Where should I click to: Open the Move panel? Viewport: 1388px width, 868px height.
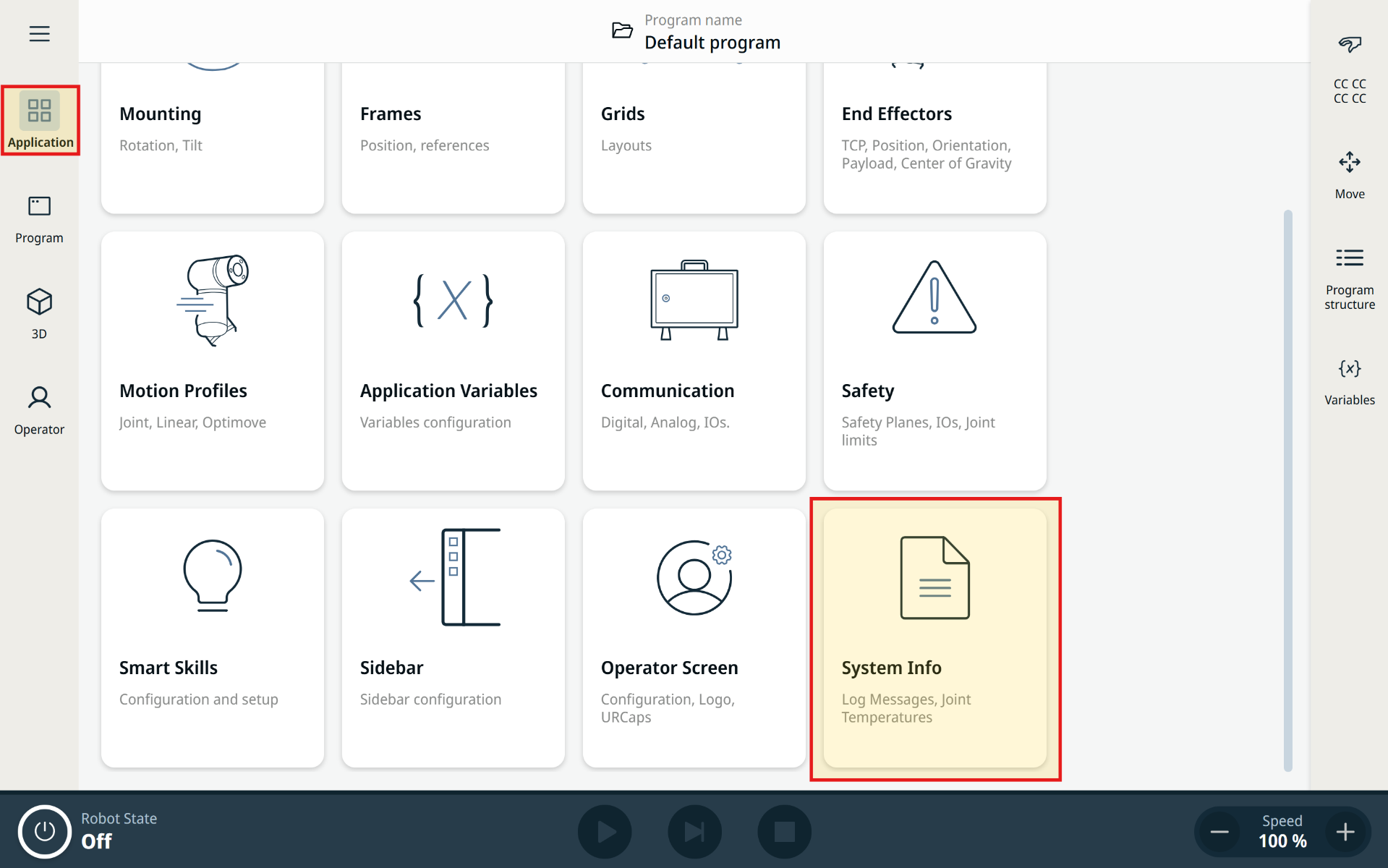click(x=1349, y=174)
